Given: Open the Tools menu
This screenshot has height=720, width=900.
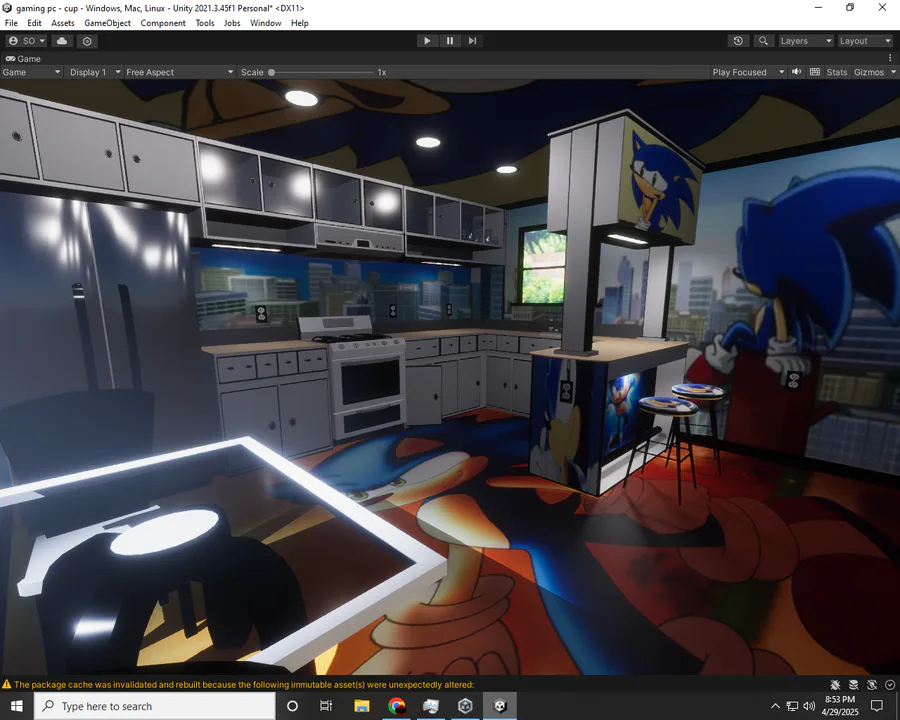Looking at the screenshot, I should pyautogui.click(x=205, y=23).
